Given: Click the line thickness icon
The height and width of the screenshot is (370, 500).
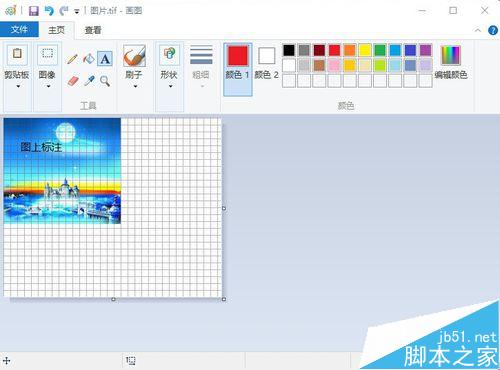Looking at the screenshot, I should 201,55.
